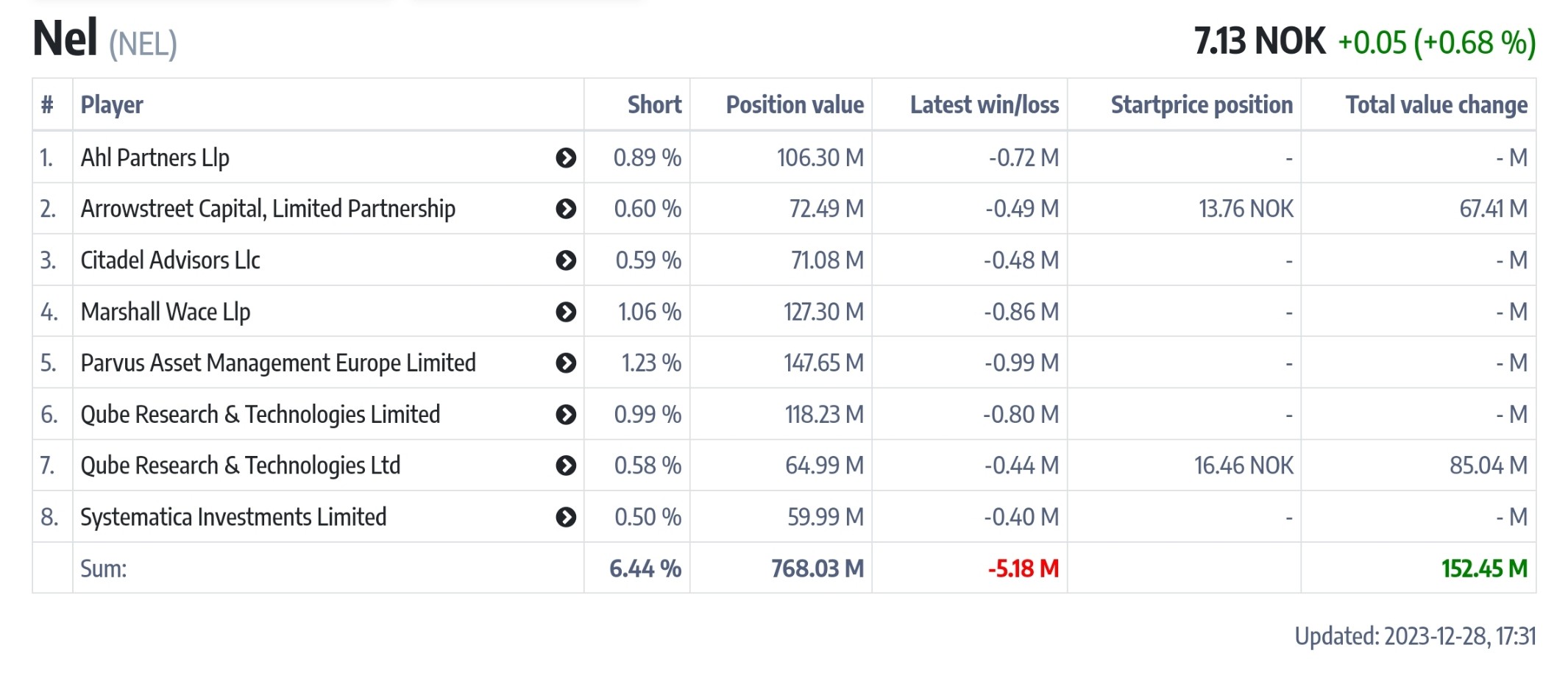The height and width of the screenshot is (681, 1568).
Task: Click arrow icon beside Ahl Partners Llp
Action: (565, 157)
